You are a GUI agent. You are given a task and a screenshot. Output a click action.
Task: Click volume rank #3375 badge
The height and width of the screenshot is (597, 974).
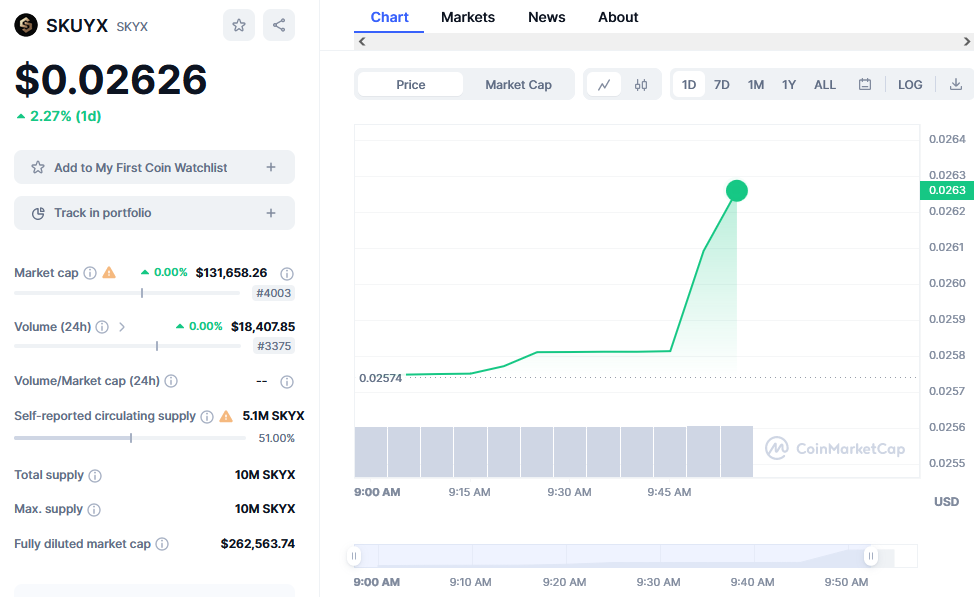(274, 346)
